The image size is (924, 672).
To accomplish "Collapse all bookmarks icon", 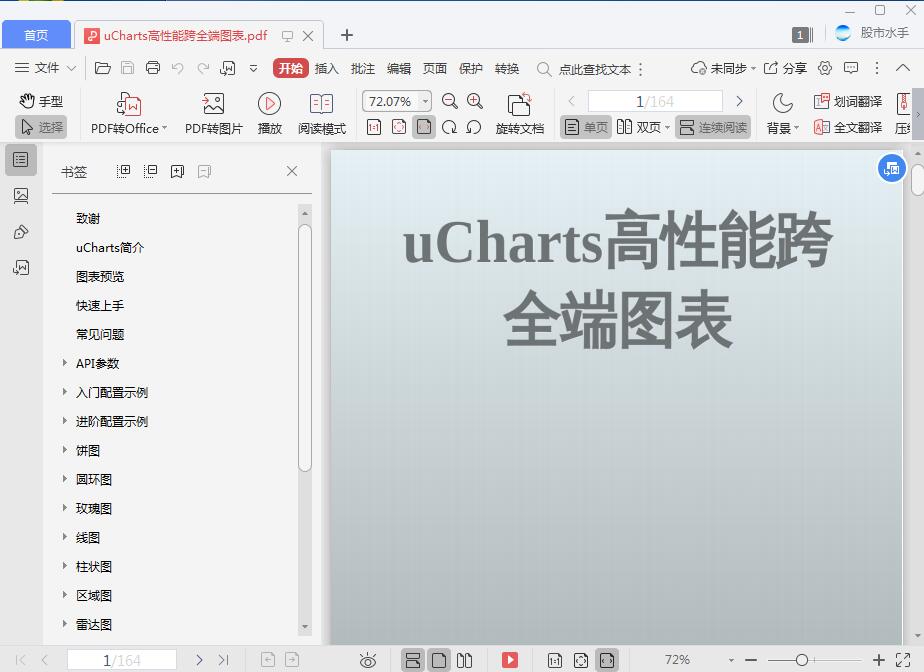I will (150, 172).
